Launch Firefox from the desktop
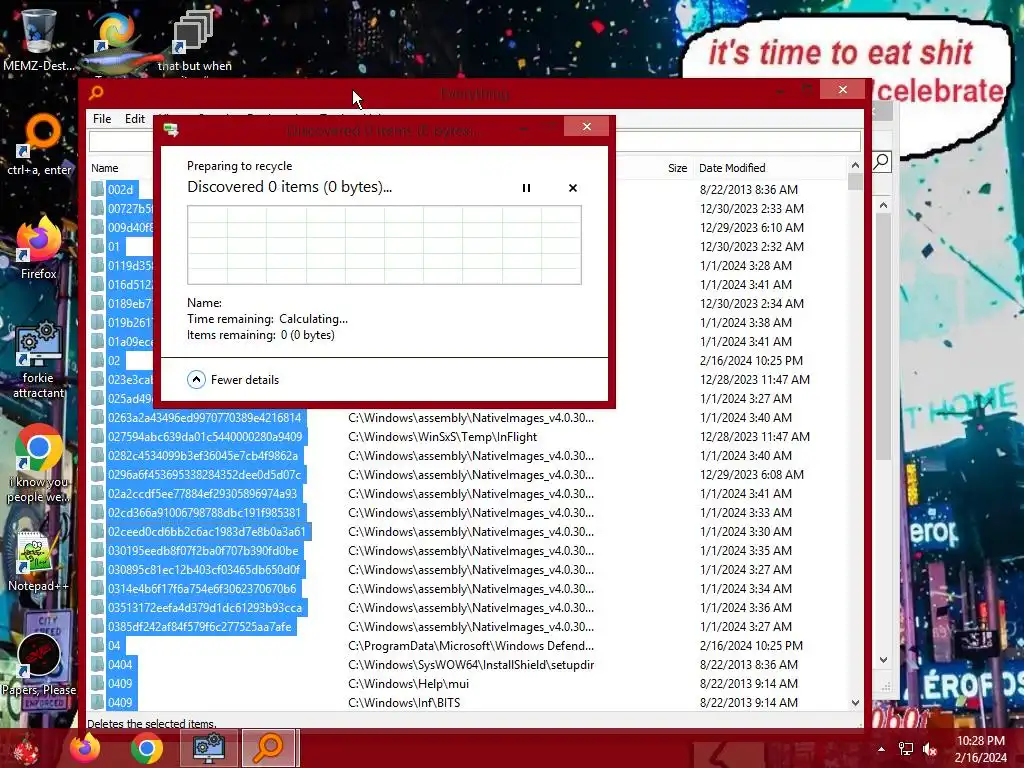Viewport: 1024px width, 768px height. (x=39, y=248)
